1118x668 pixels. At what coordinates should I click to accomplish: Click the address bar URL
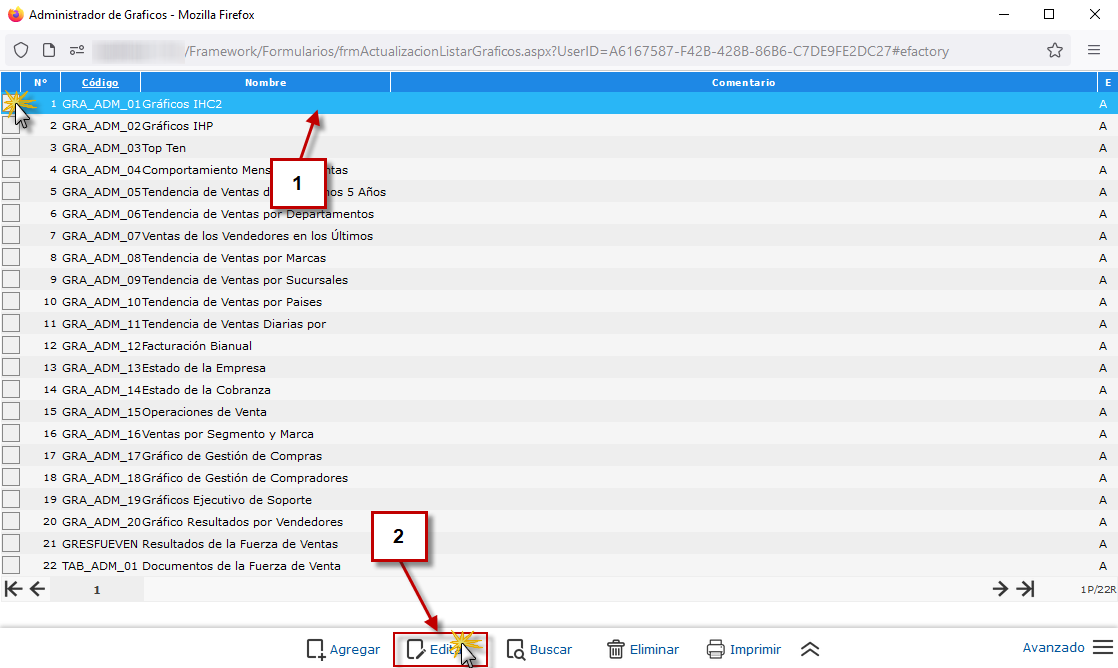pos(567,51)
